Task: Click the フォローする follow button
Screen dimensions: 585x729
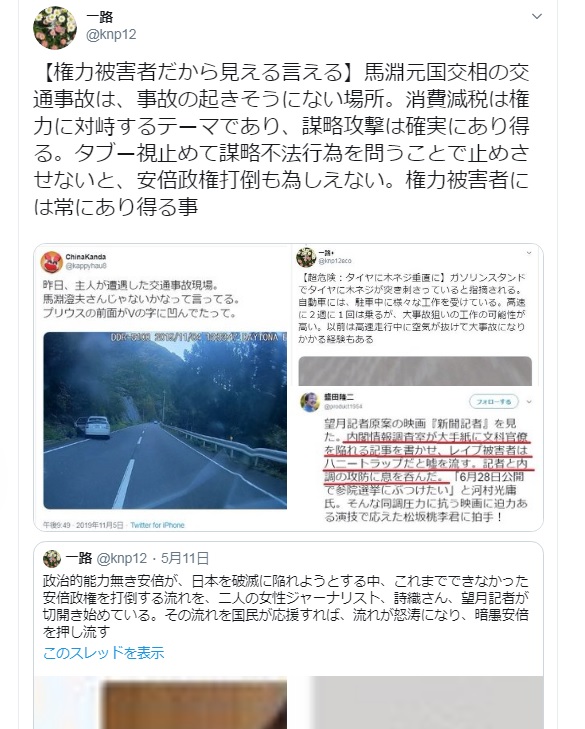Action: 493,402
